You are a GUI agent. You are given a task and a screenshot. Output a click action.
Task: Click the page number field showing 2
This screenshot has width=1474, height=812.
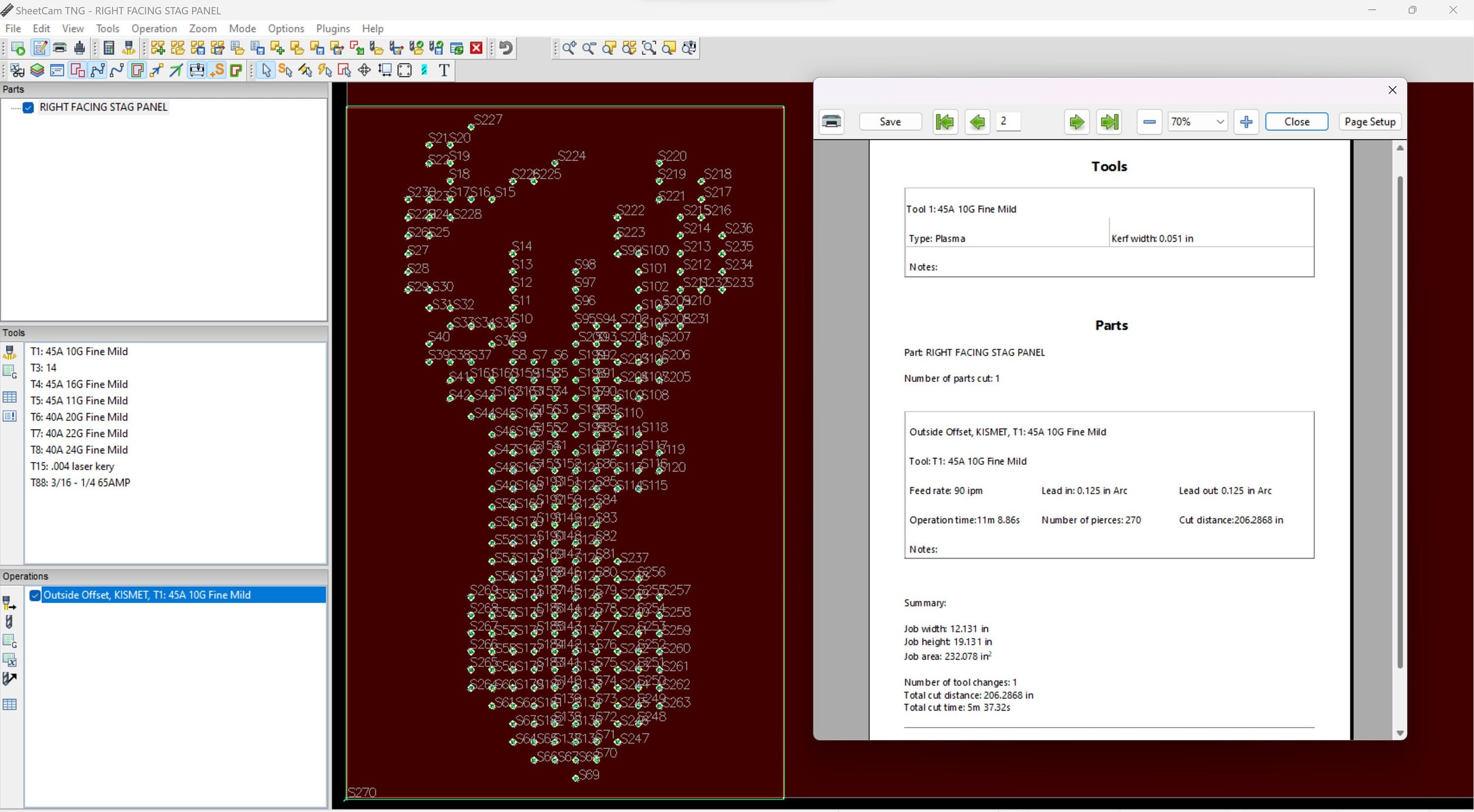1008,121
